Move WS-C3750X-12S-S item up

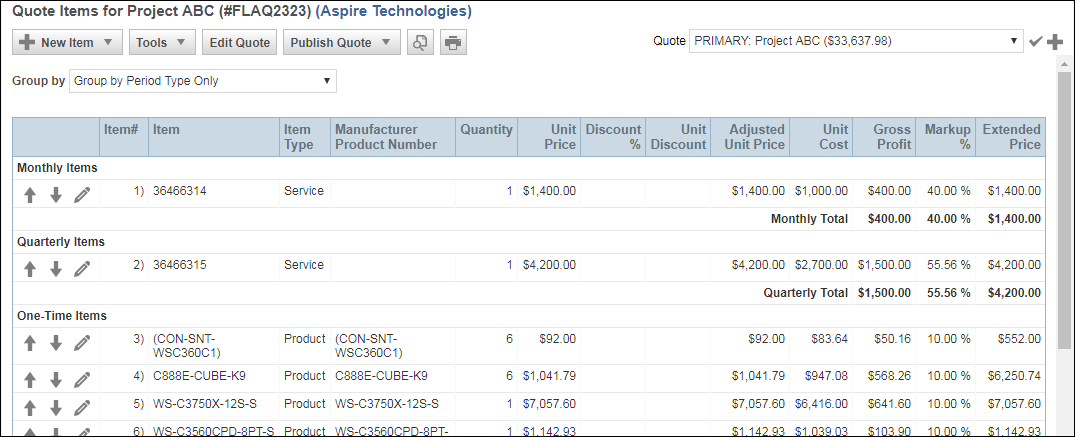point(30,408)
